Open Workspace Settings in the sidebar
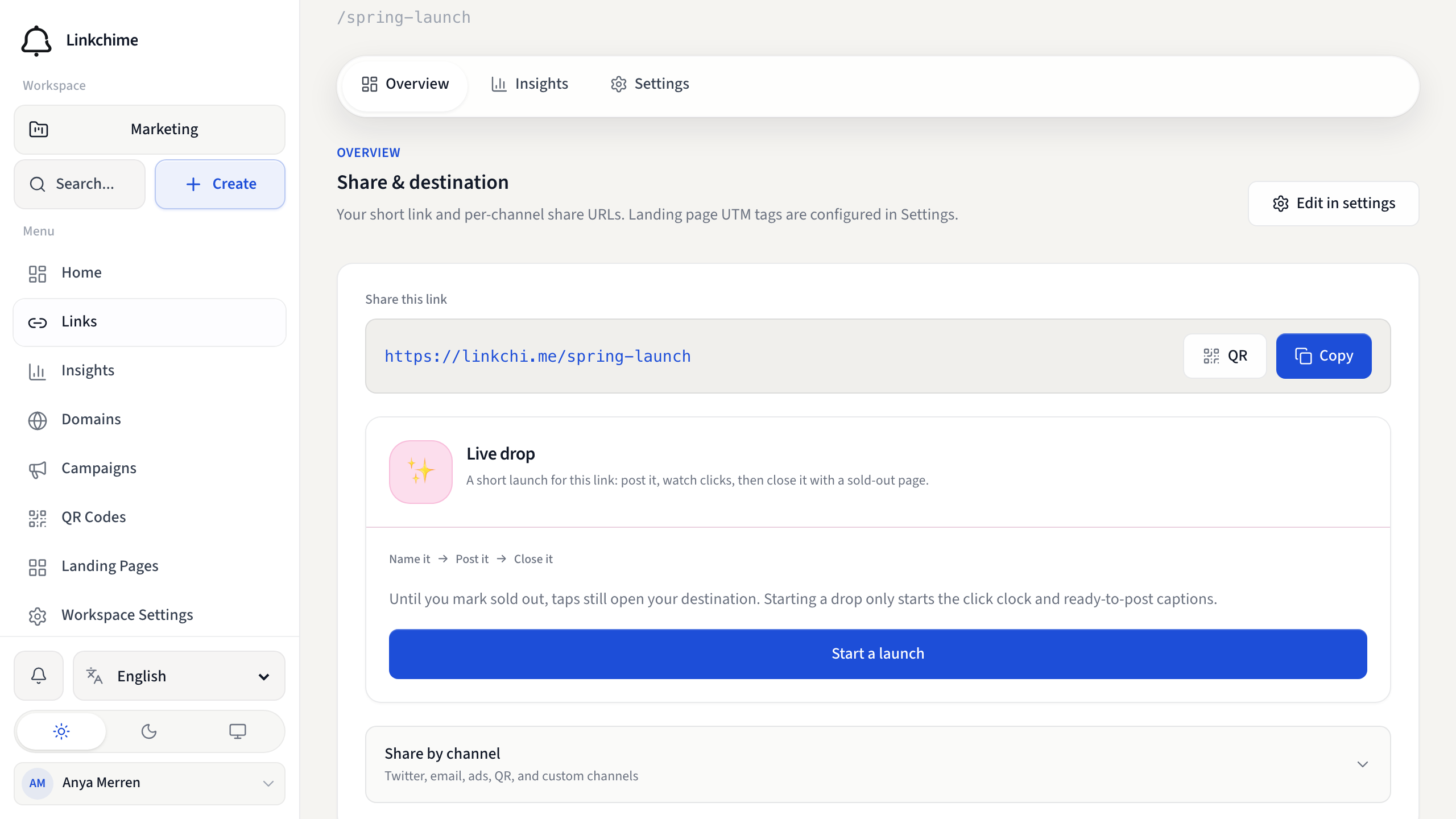Viewport: 1456px width, 819px height. pos(150,615)
